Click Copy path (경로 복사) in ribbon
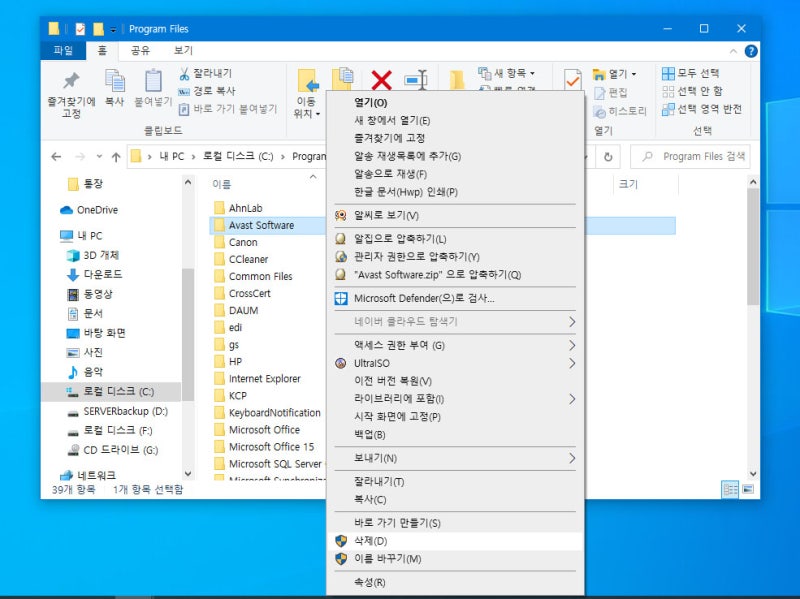This screenshot has width=800, height=599. pos(207,91)
